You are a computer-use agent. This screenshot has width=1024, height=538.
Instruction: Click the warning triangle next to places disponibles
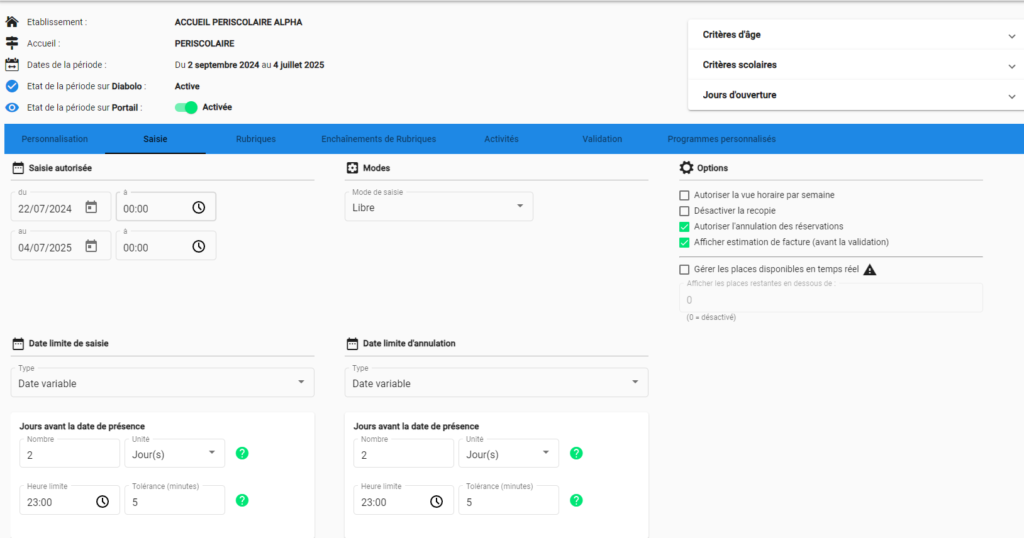click(x=869, y=269)
